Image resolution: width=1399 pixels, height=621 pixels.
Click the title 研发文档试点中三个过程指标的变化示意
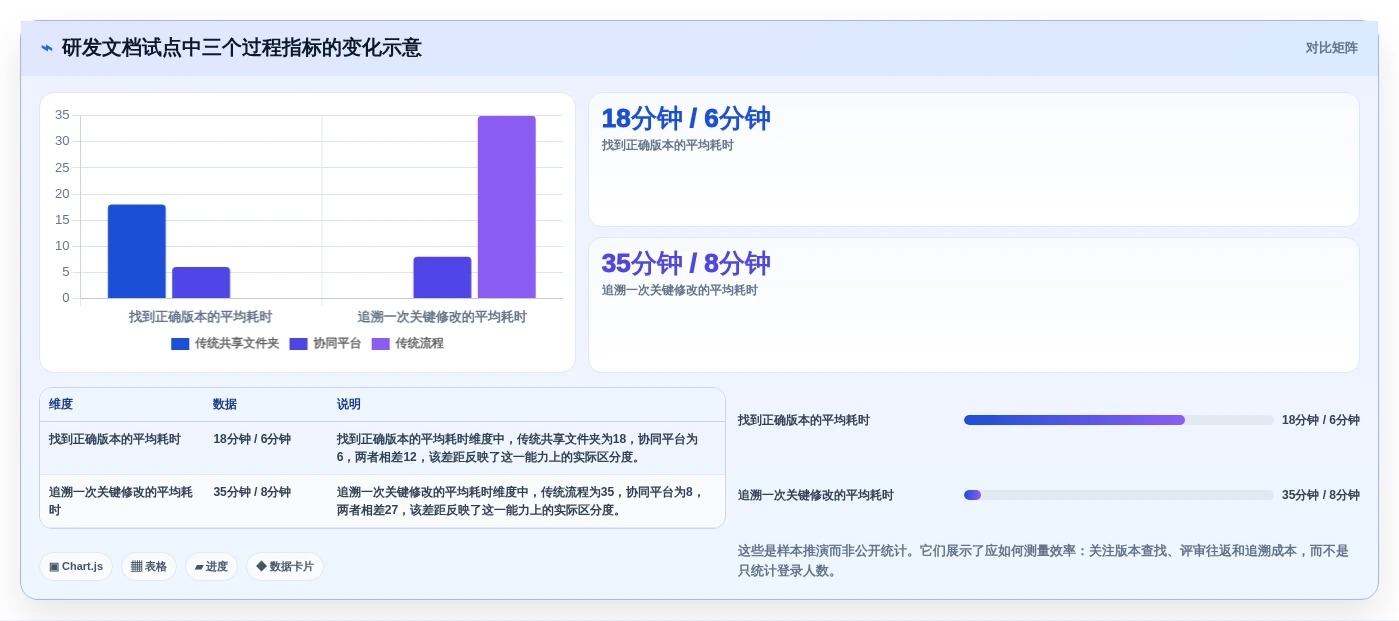click(242, 48)
